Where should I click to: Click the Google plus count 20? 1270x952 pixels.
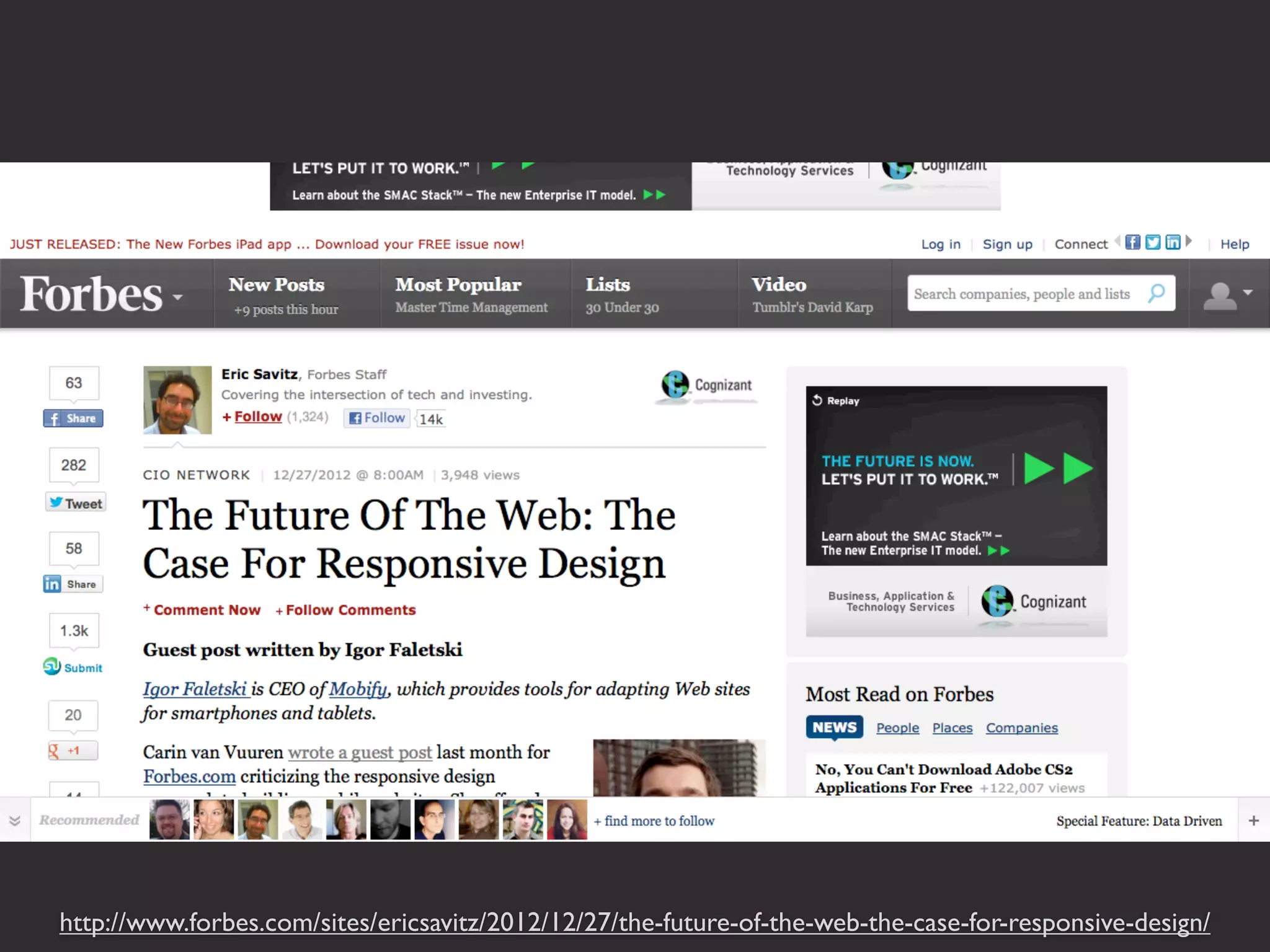[x=73, y=715]
